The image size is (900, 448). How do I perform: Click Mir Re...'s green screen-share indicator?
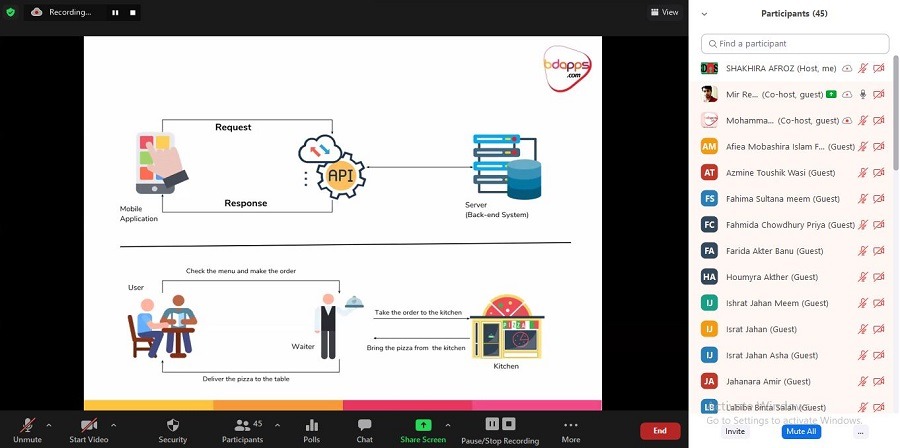click(831, 95)
